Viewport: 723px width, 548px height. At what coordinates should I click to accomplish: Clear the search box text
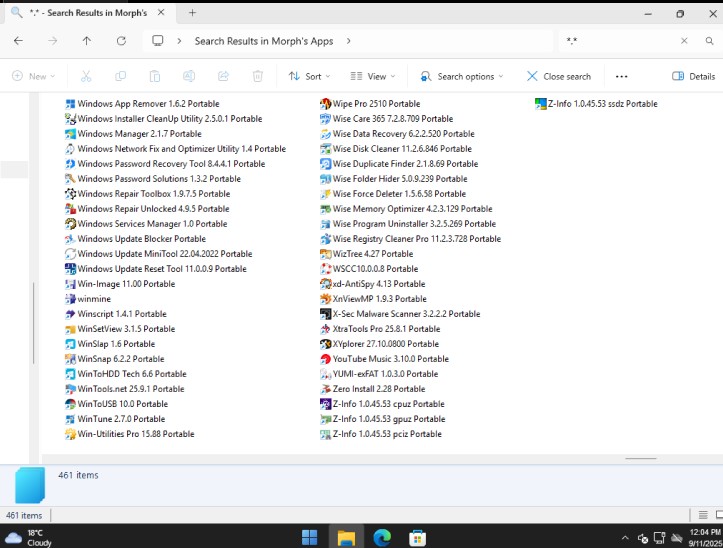pyautogui.click(x=684, y=41)
